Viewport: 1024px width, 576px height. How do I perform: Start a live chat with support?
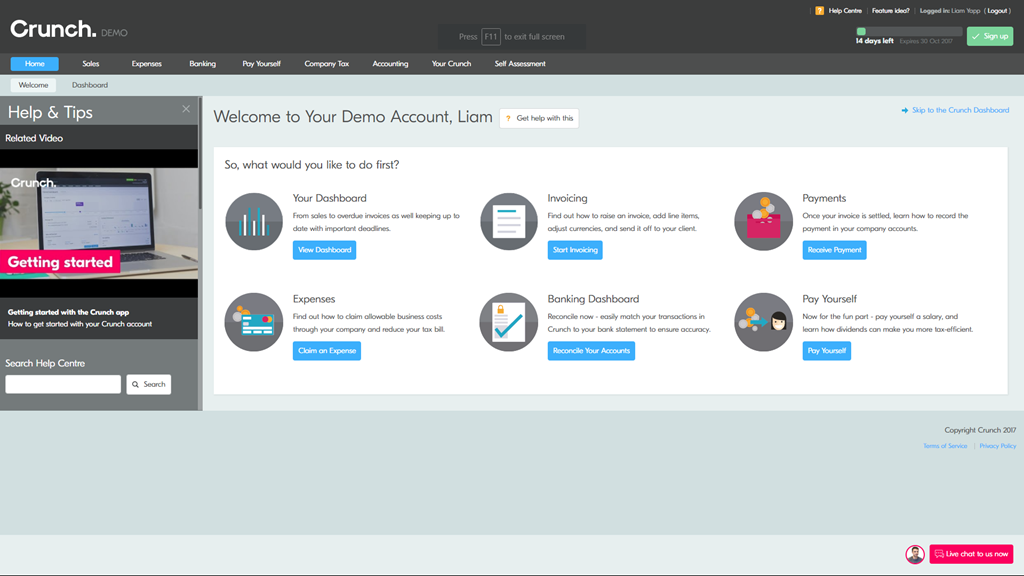tap(971, 554)
